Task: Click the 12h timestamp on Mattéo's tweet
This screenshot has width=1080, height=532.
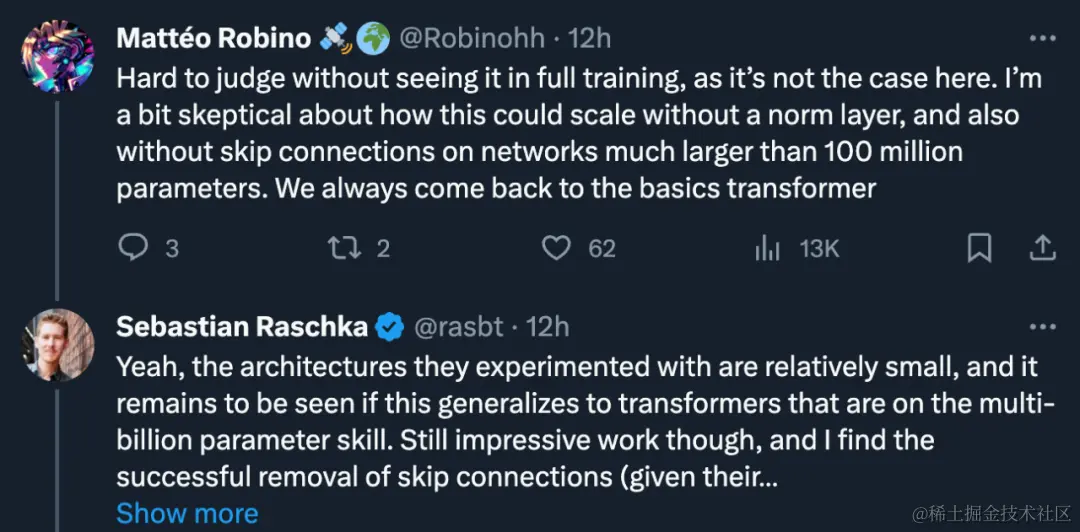Action: click(x=590, y=38)
